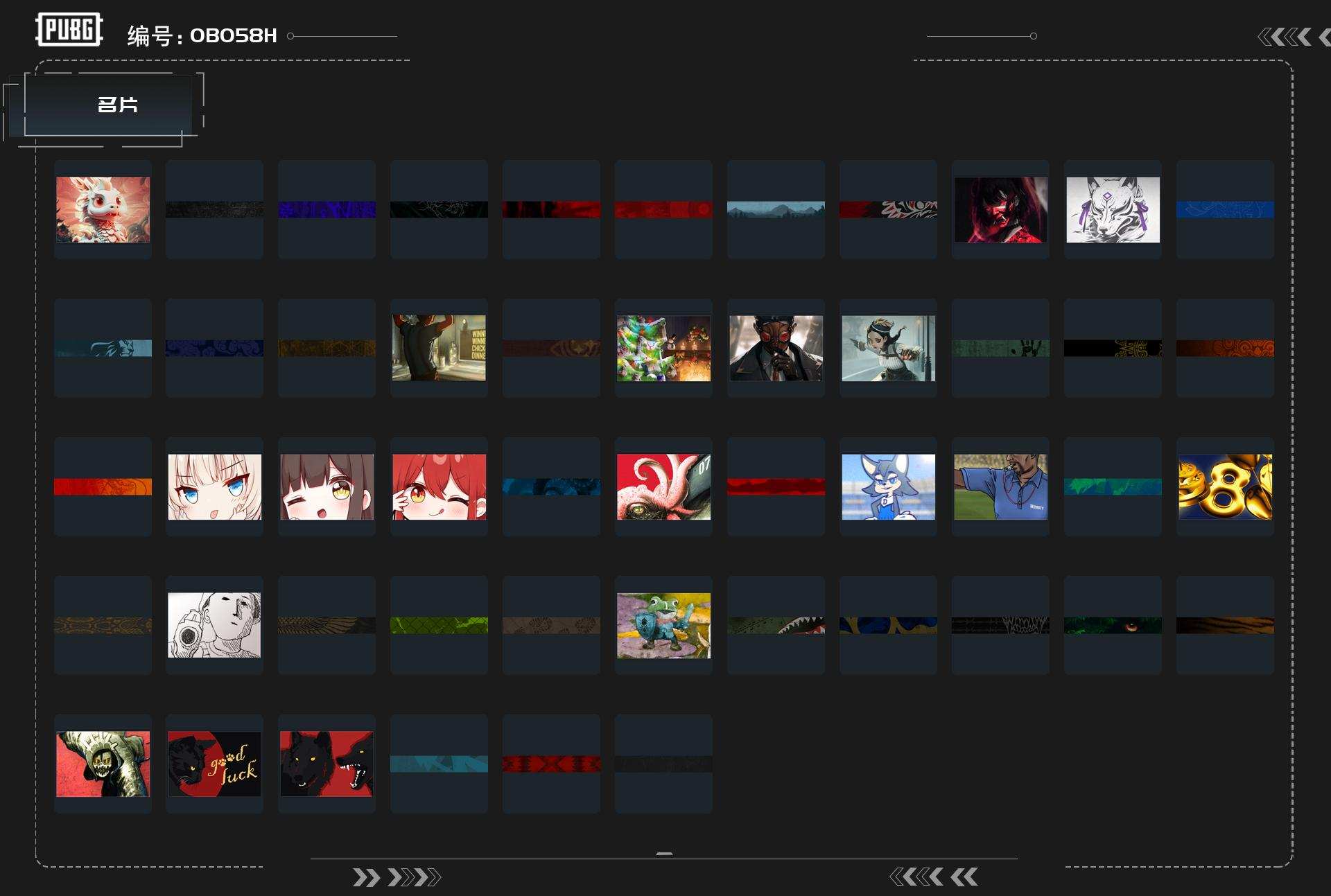Select the bright blue band nameplate
This screenshot has width=1331, height=896.
pyautogui.click(x=1226, y=209)
